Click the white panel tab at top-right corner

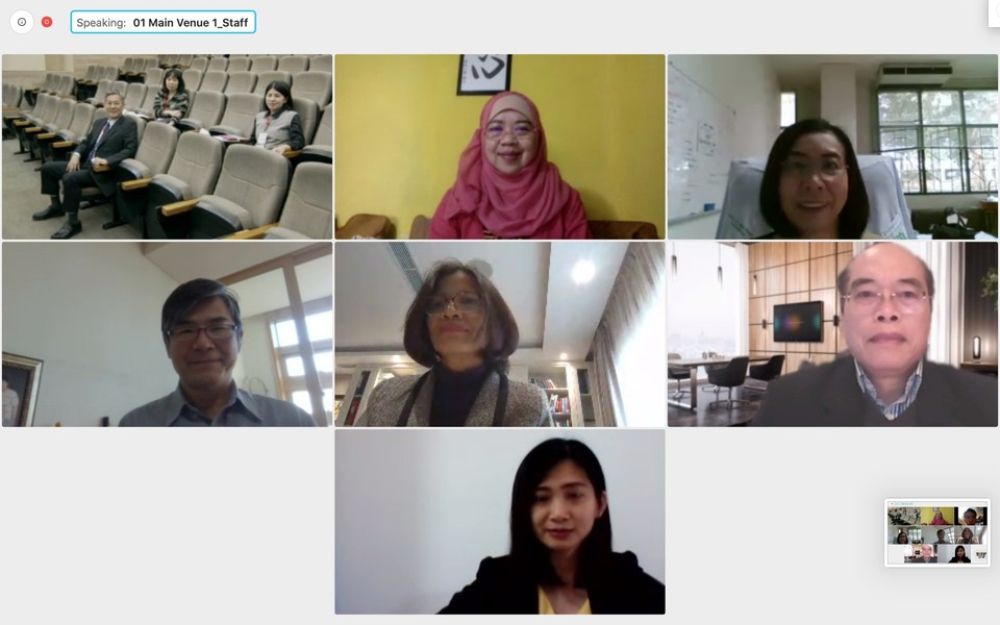[x=994, y=13]
